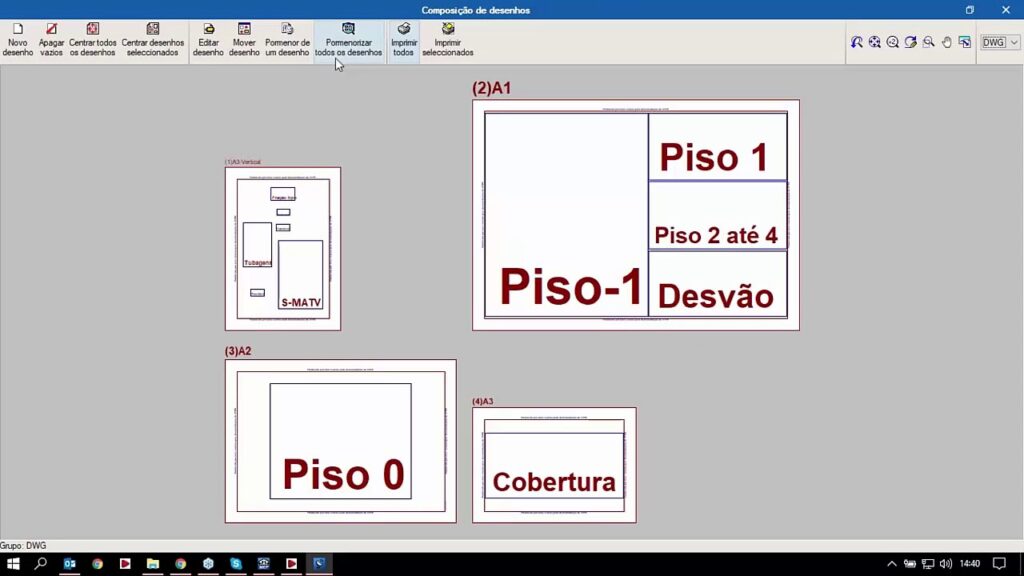Select Centrar todos os desenhos
This screenshot has height=576, width=1024.
(x=93, y=39)
